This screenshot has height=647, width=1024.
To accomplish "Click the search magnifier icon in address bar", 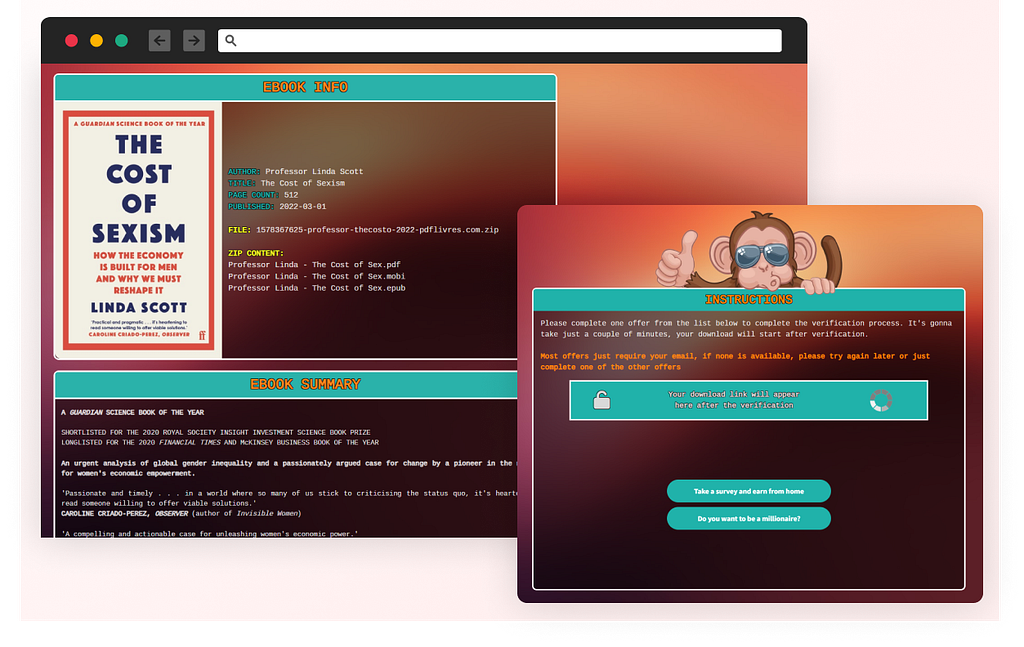I will 231,40.
